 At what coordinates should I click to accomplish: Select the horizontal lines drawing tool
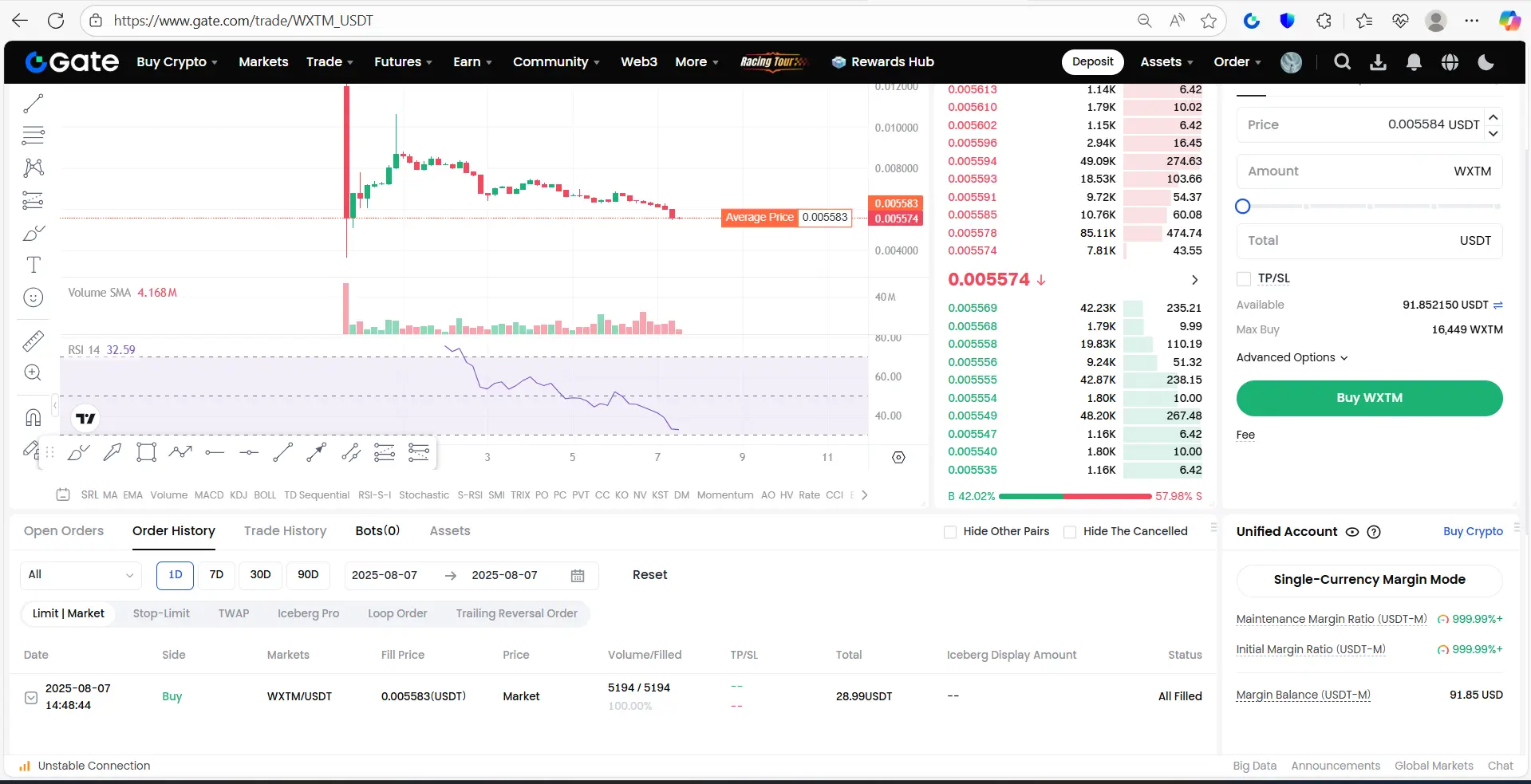pyautogui.click(x=33, y=136)
